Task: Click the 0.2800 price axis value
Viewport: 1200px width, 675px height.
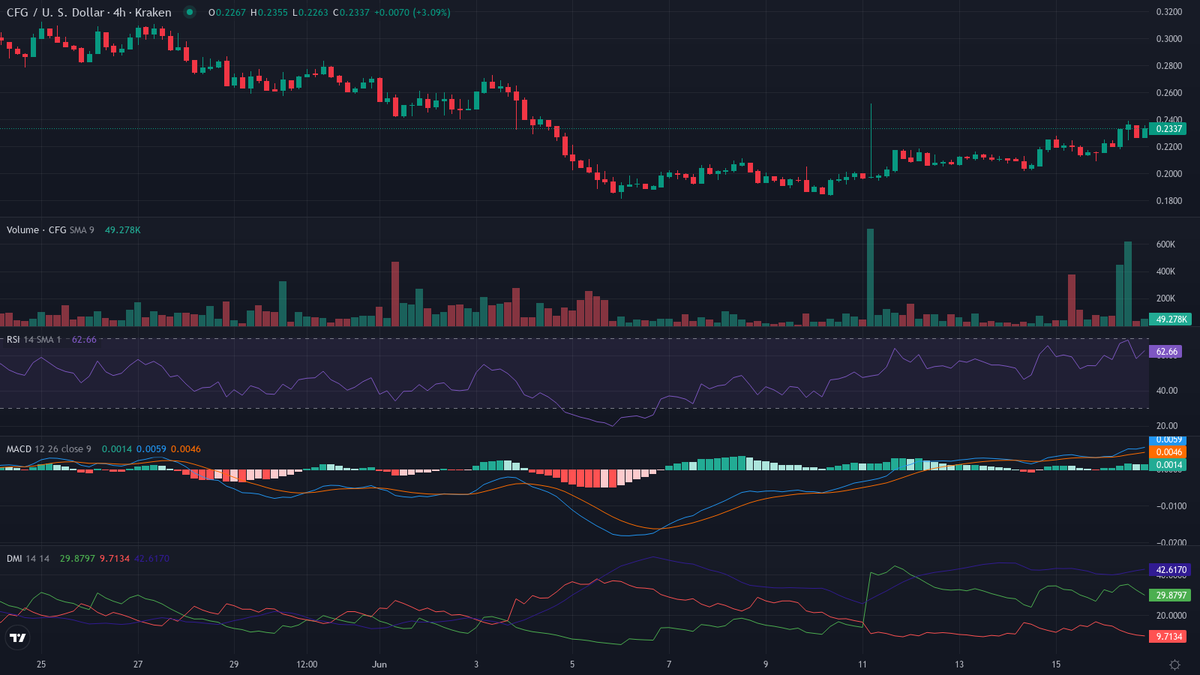Action: pos(1168,66)
